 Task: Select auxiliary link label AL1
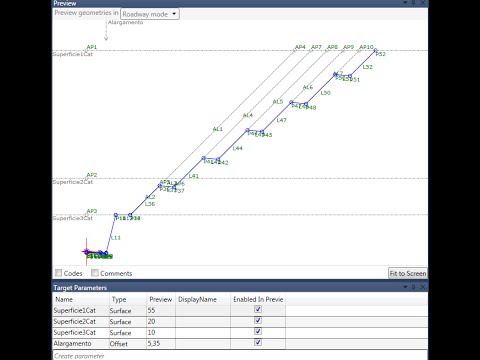pyautogui.click(x=218, y=129)
